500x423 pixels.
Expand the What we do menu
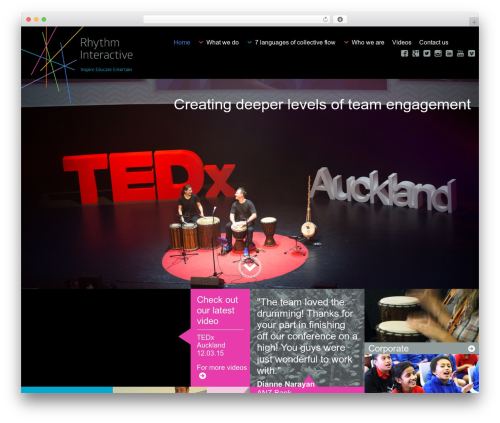[219, 42]
